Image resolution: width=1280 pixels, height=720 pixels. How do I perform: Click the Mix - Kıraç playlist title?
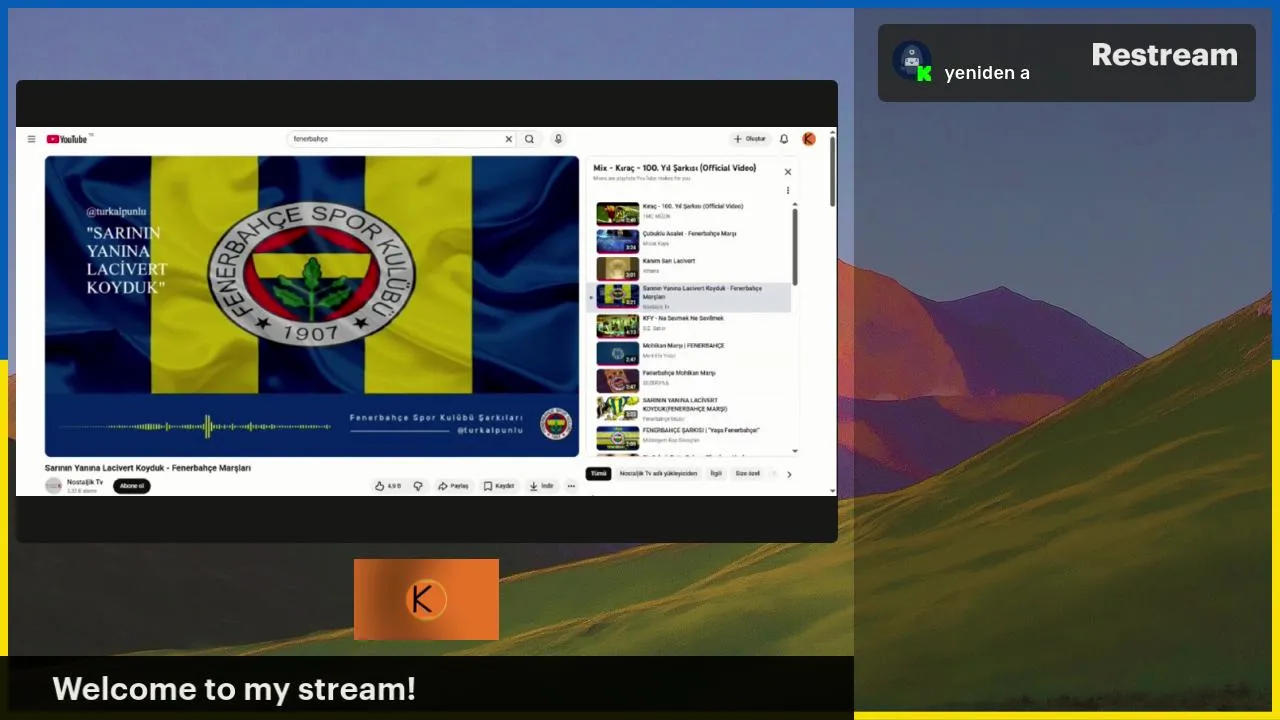(x=675, y=168)
